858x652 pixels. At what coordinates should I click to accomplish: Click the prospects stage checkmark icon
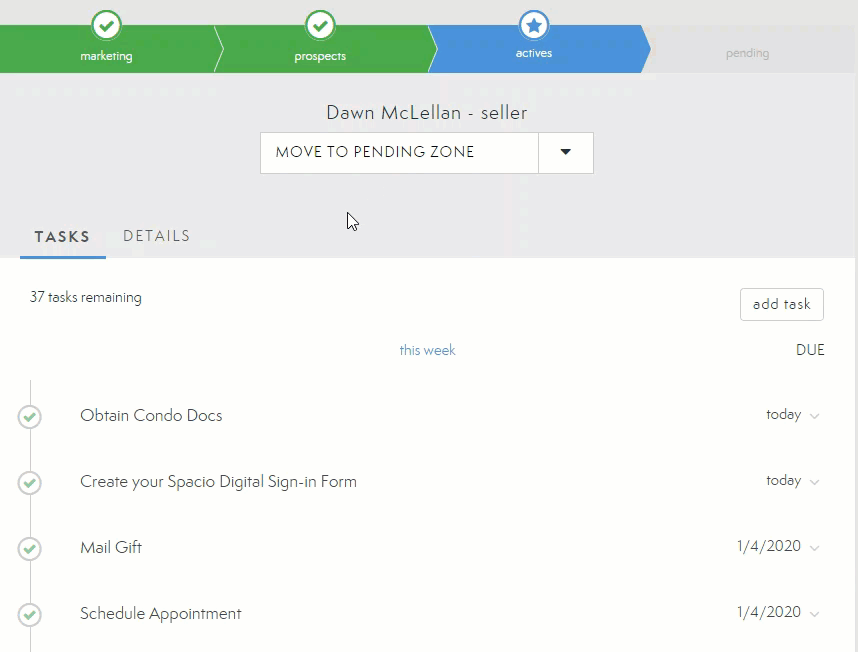[320, 25]
